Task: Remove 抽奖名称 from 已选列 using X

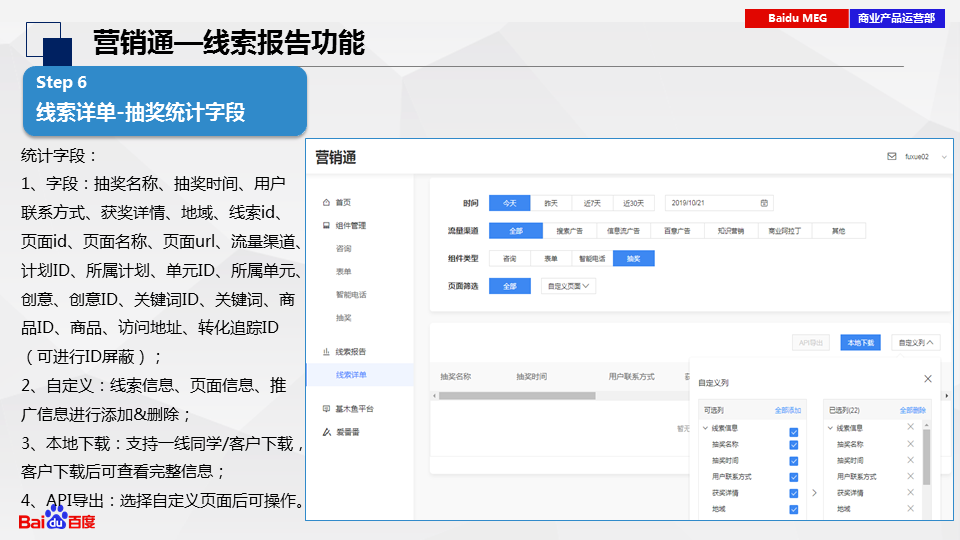Action: point(910,444)
